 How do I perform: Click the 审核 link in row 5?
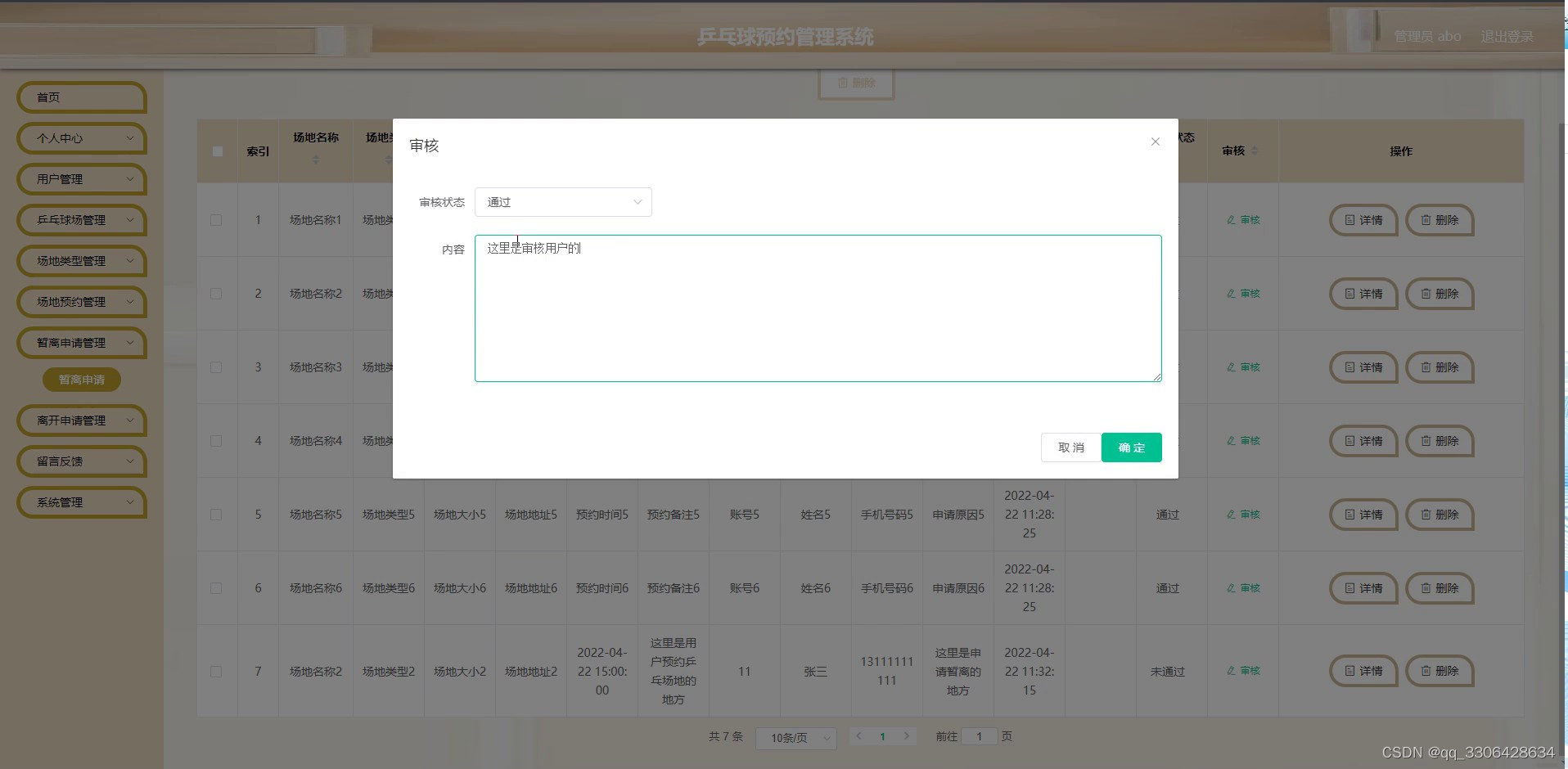pos(1243,515)
